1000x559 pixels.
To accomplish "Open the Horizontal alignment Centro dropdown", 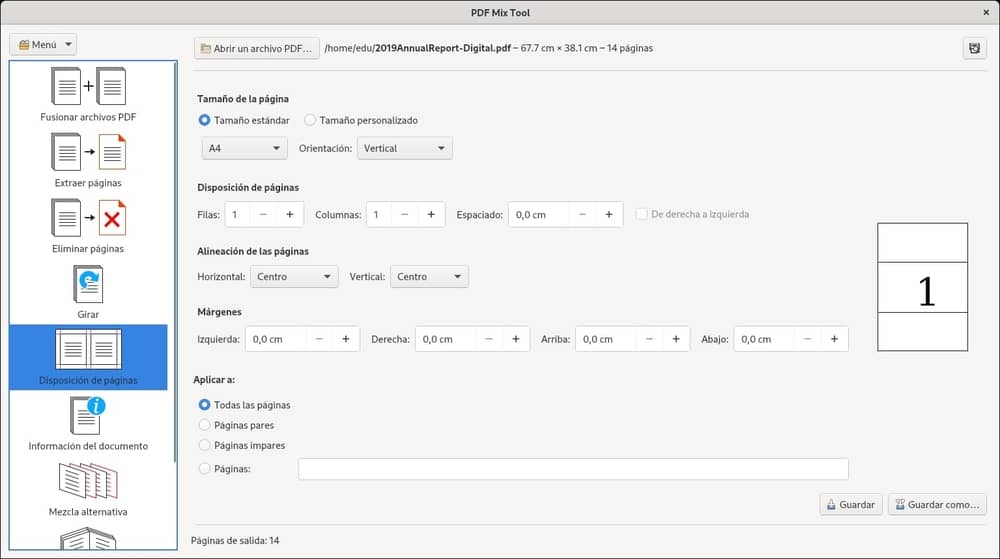I will tap(294, 277).
